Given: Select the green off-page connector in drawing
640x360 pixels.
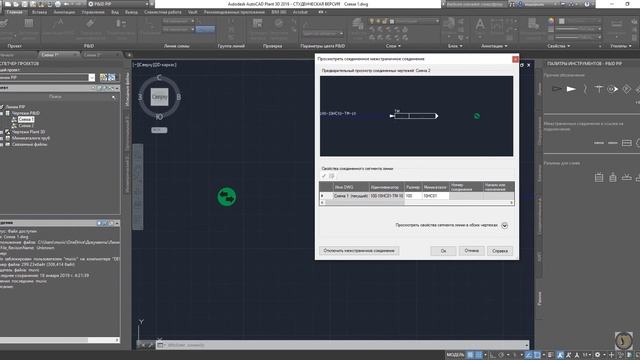Looking at the screenshot, I should tap(227, 197).
